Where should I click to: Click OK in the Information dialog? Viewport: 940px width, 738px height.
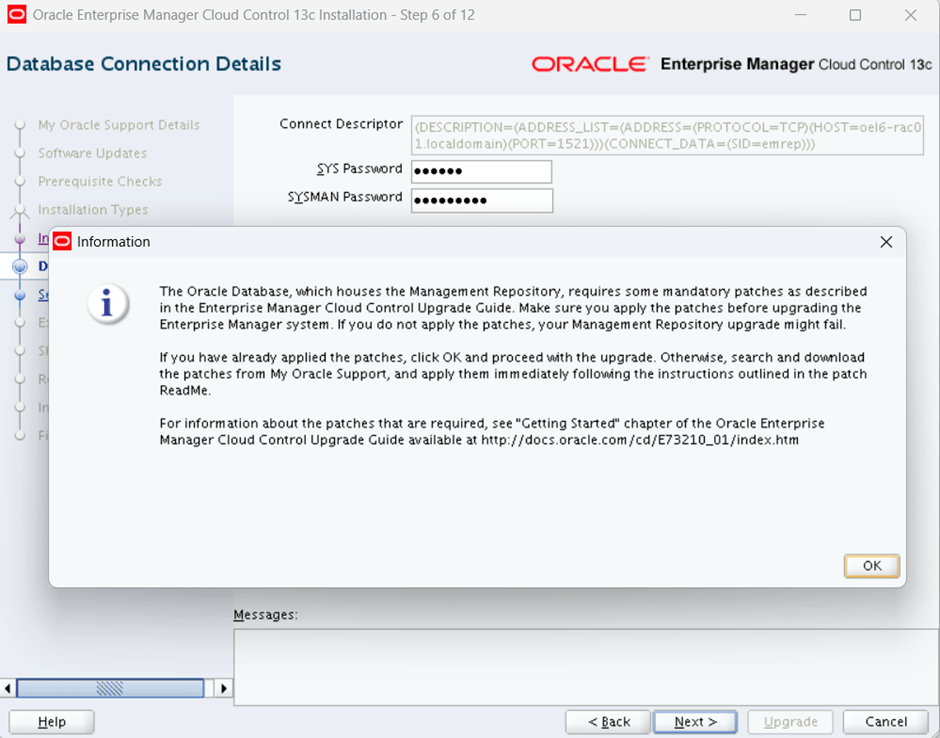(x=871, y=566)
